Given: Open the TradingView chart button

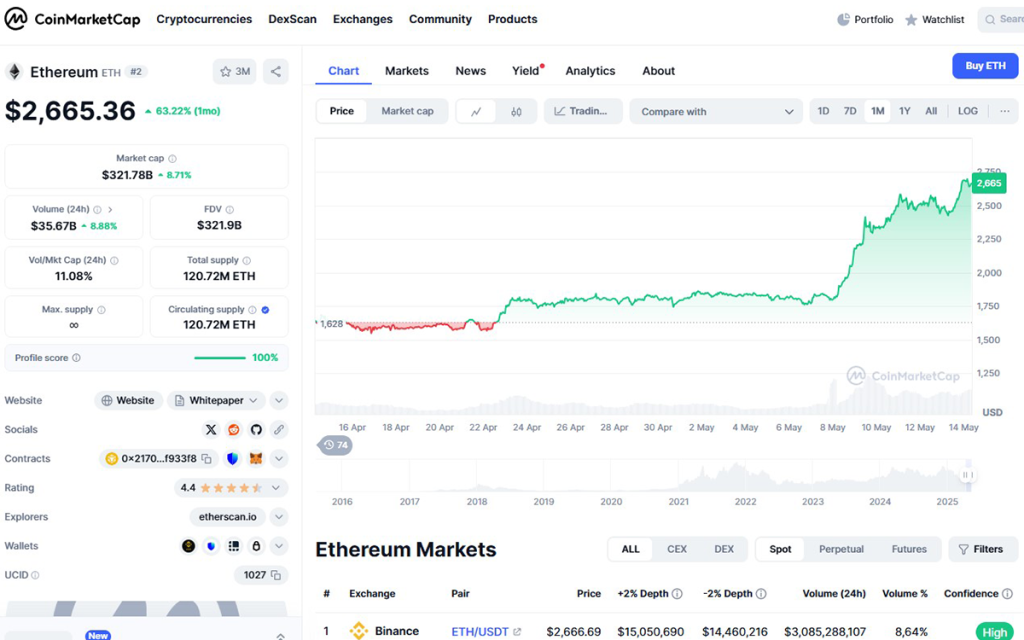Looking at the screenshot, I should [583, 112].
